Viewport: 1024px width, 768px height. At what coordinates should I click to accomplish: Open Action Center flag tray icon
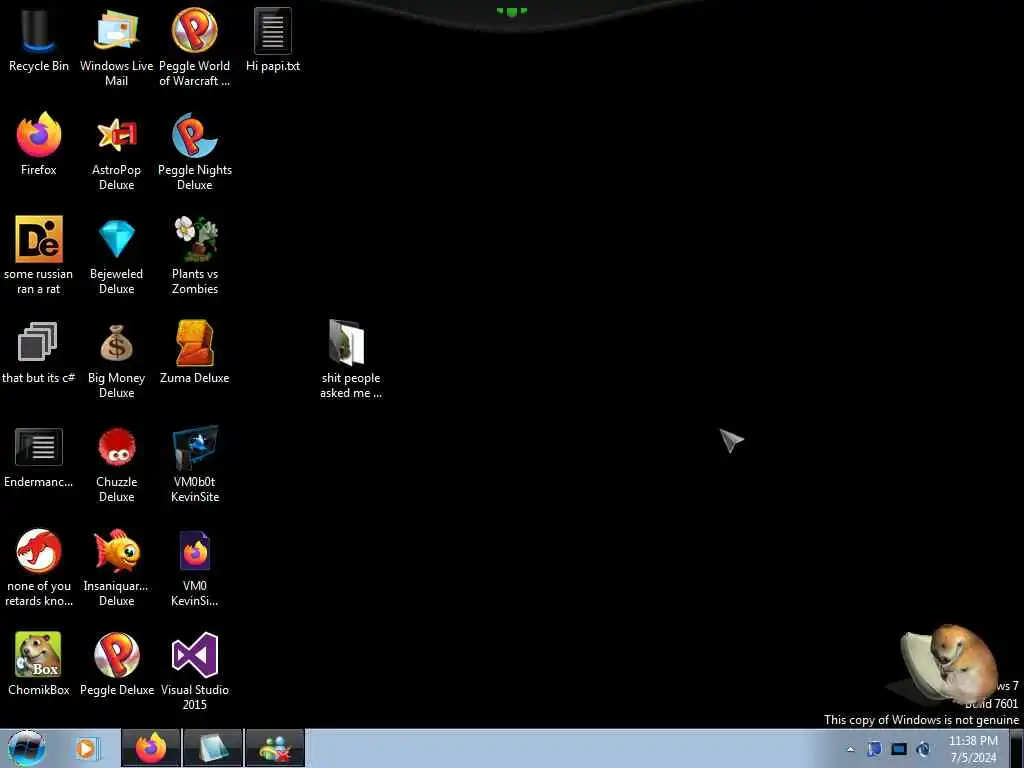[x=874, y=749]
